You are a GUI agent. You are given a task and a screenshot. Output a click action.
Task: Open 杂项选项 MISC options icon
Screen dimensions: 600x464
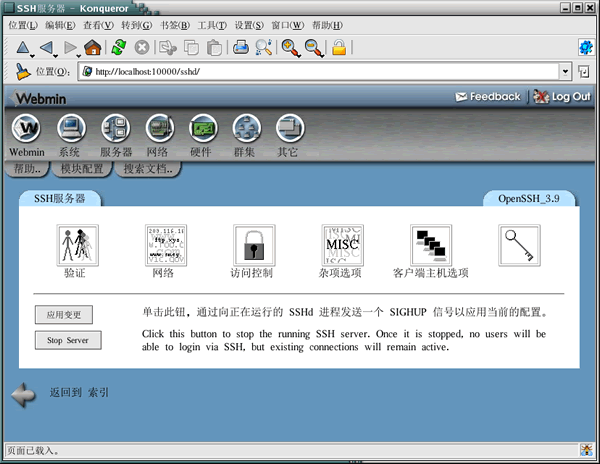coord(342,245)
